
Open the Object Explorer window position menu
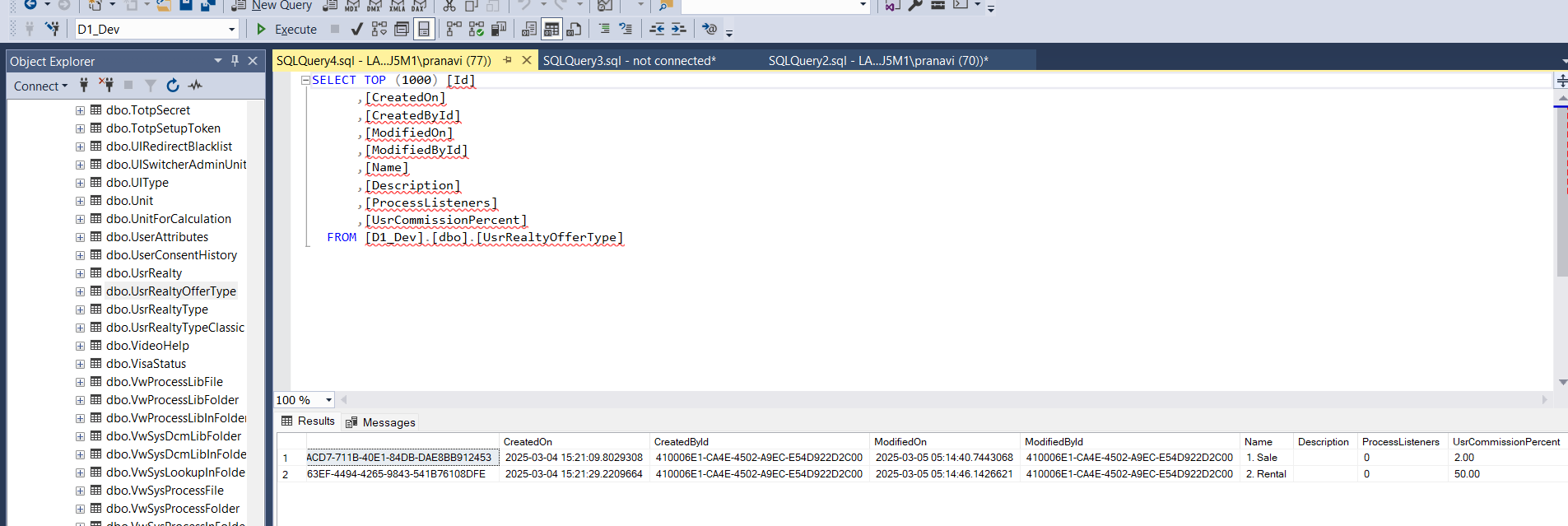pyautogui.click(x=218, y=60)
